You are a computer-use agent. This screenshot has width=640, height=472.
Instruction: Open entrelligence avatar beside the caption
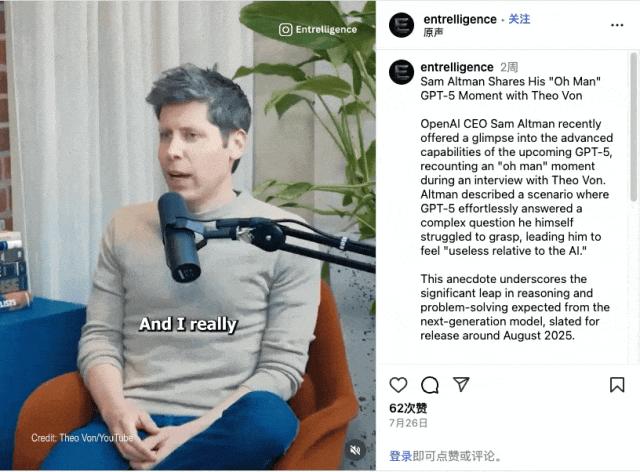pos(402,72)
